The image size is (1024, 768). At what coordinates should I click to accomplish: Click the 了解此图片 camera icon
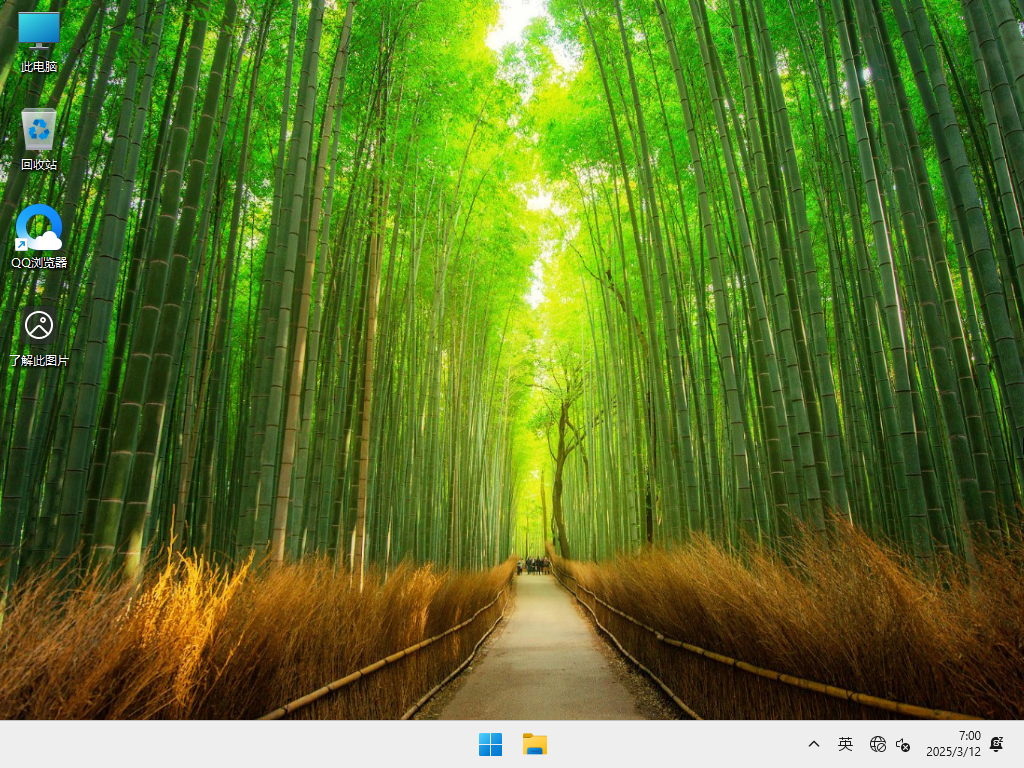39,325
